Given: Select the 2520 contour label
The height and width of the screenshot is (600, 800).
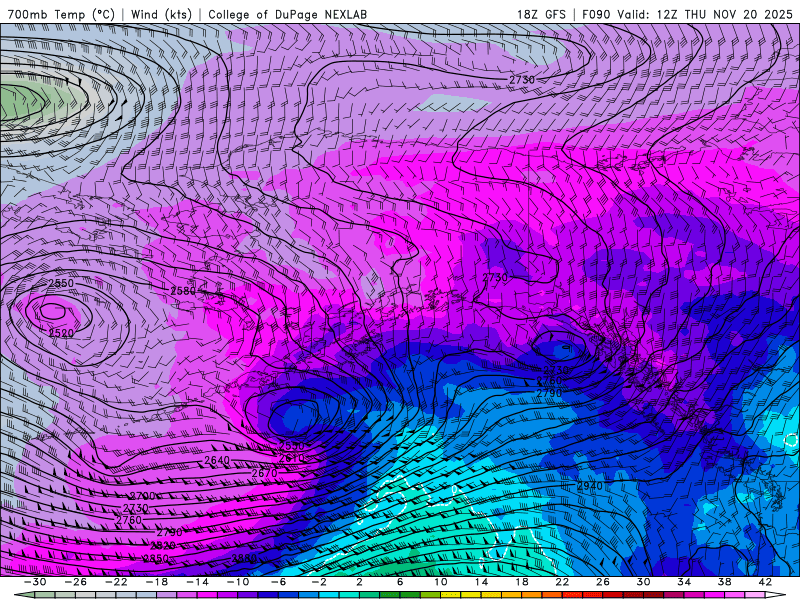Looking at the screenshot, I should coord(61,333).
